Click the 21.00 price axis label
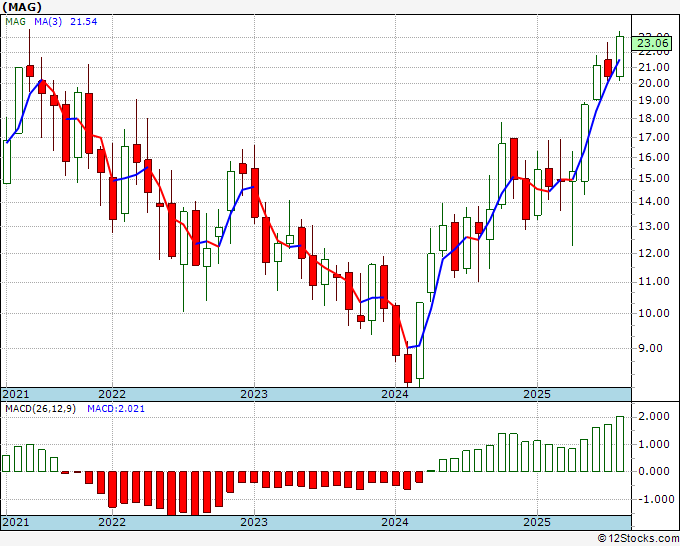Screen dimensions: 680x546 (x=654, y=67)
